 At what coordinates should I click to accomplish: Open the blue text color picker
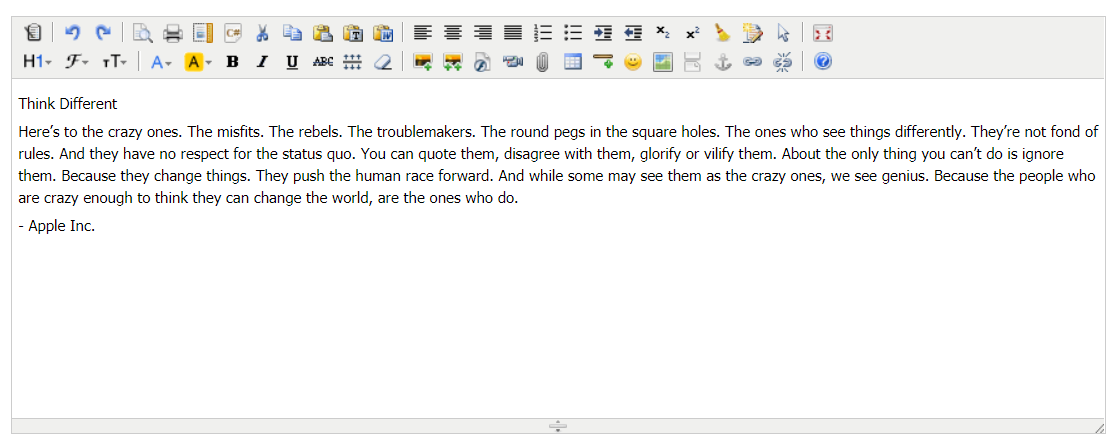(x=161, y=62)
